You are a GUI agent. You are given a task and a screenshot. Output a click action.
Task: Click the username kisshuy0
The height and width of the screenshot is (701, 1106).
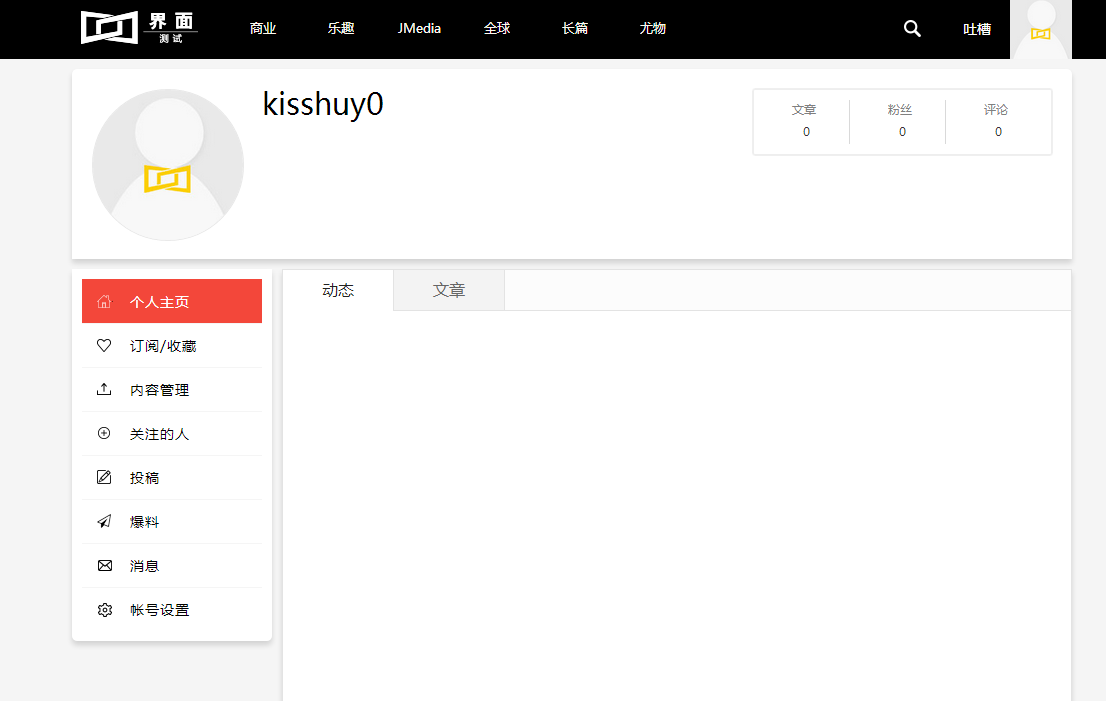click(x=323, y=105)
